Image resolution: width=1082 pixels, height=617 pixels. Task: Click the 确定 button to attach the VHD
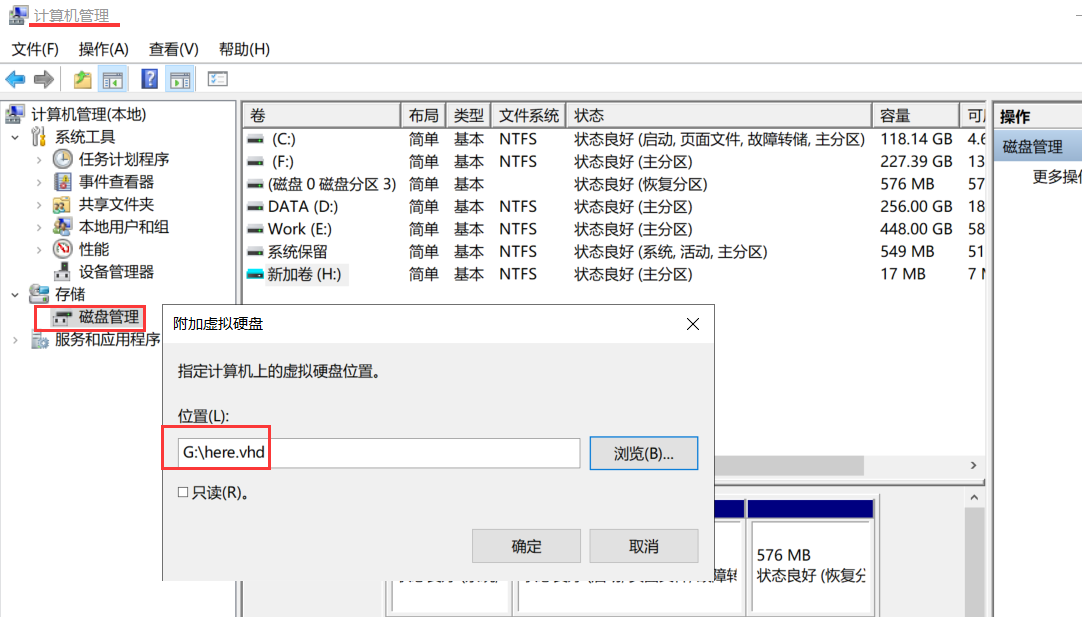coord(526,545)
